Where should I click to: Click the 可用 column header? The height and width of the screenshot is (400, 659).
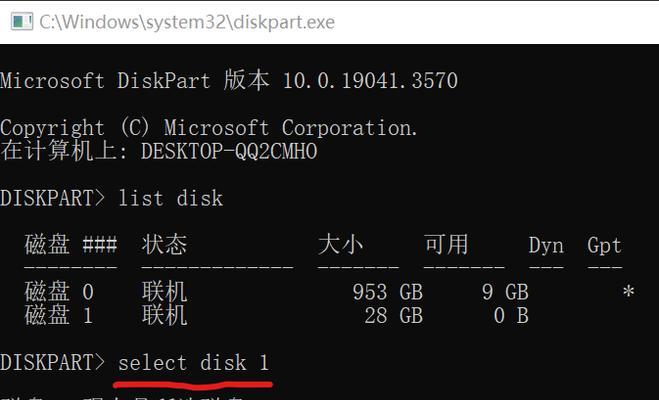pos(446,245)
